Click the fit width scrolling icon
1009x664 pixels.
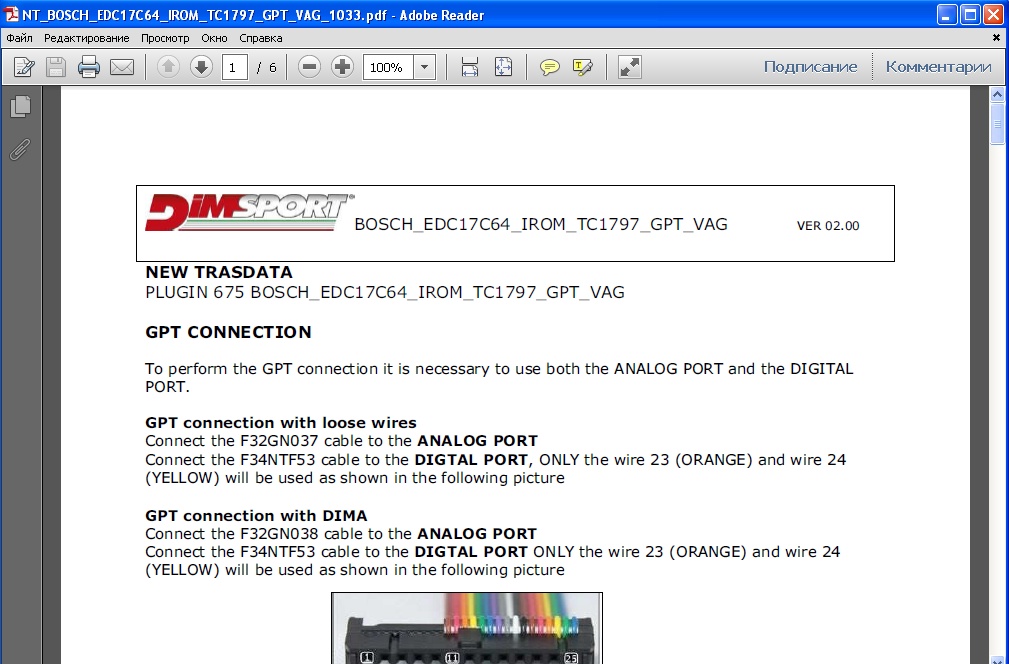(x=470, y=67)
